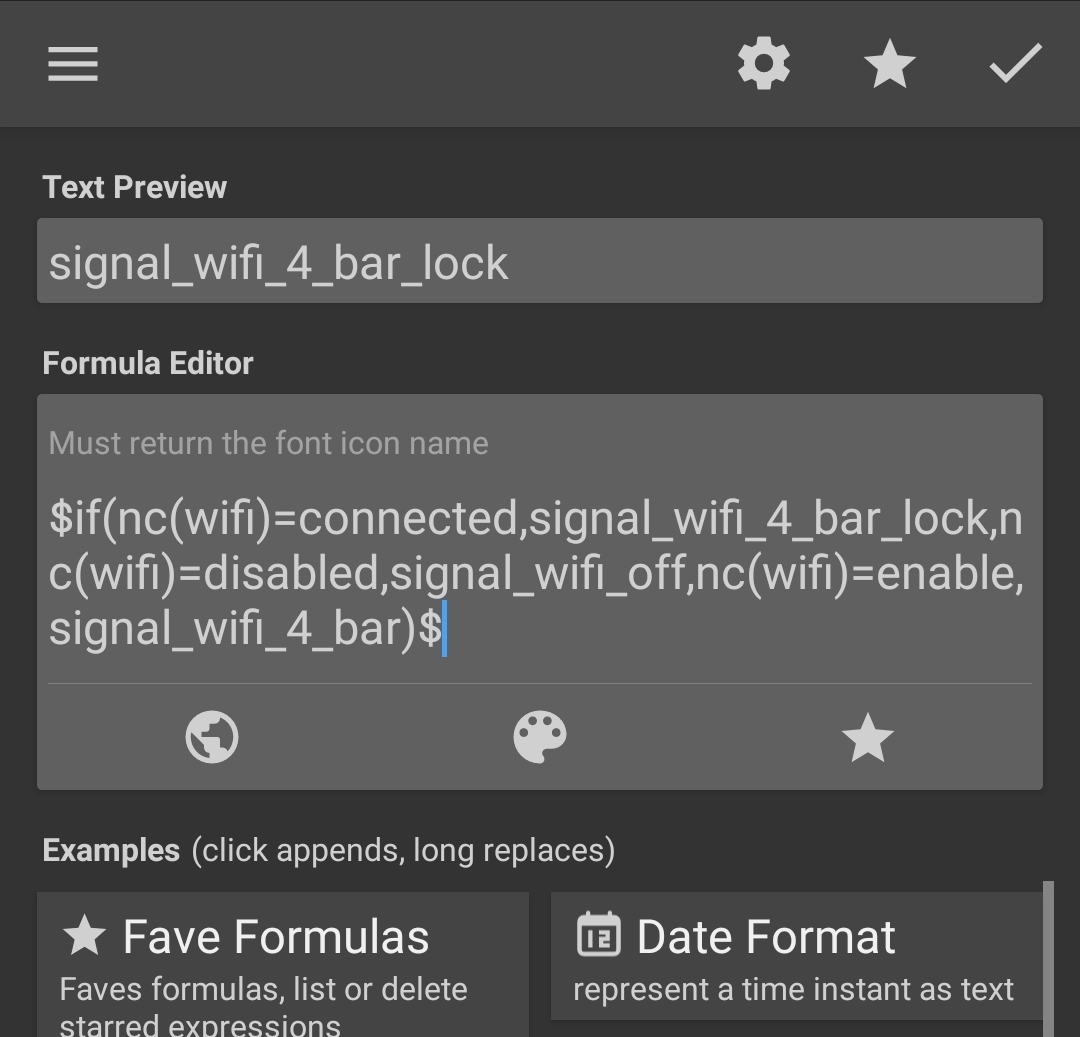The width and height of the screenshot is (1080, 1037).
Task: Open the Date Format example card
Action: click(796, 956)
